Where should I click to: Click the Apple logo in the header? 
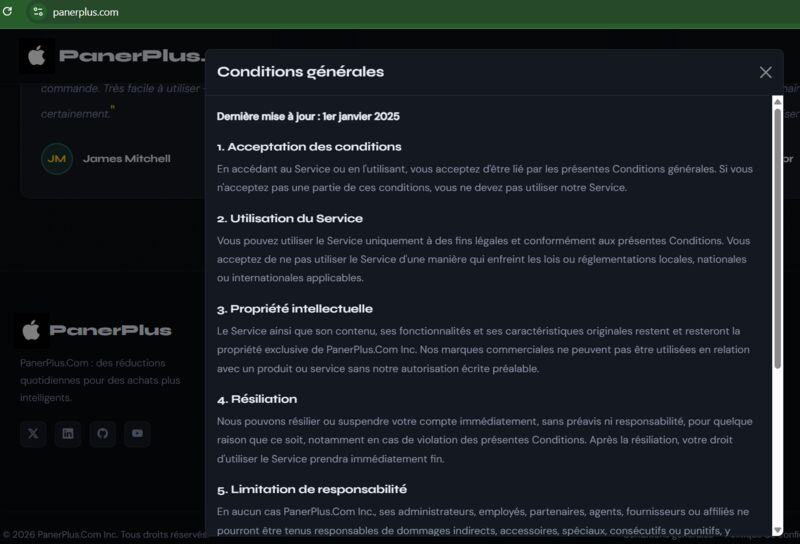pos(36,56)
